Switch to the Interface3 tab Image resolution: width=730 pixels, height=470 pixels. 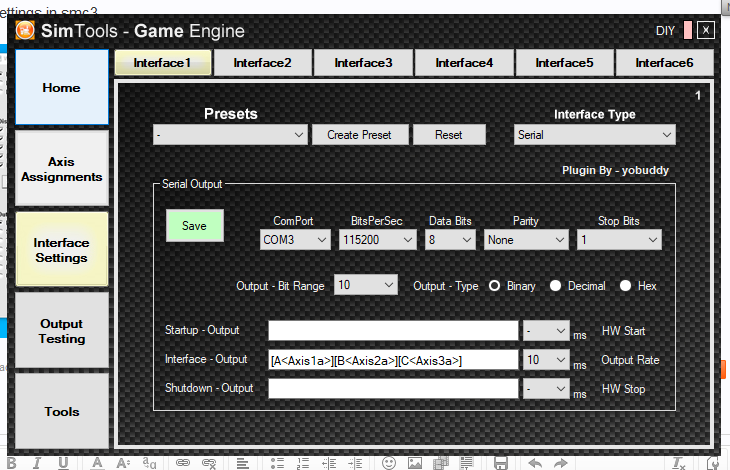(364, 63)
